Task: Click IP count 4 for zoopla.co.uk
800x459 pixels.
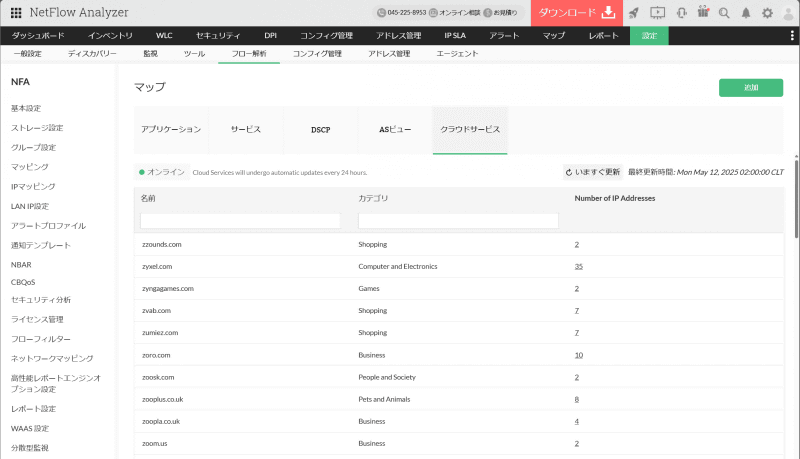Action: [x=577, y=421]
